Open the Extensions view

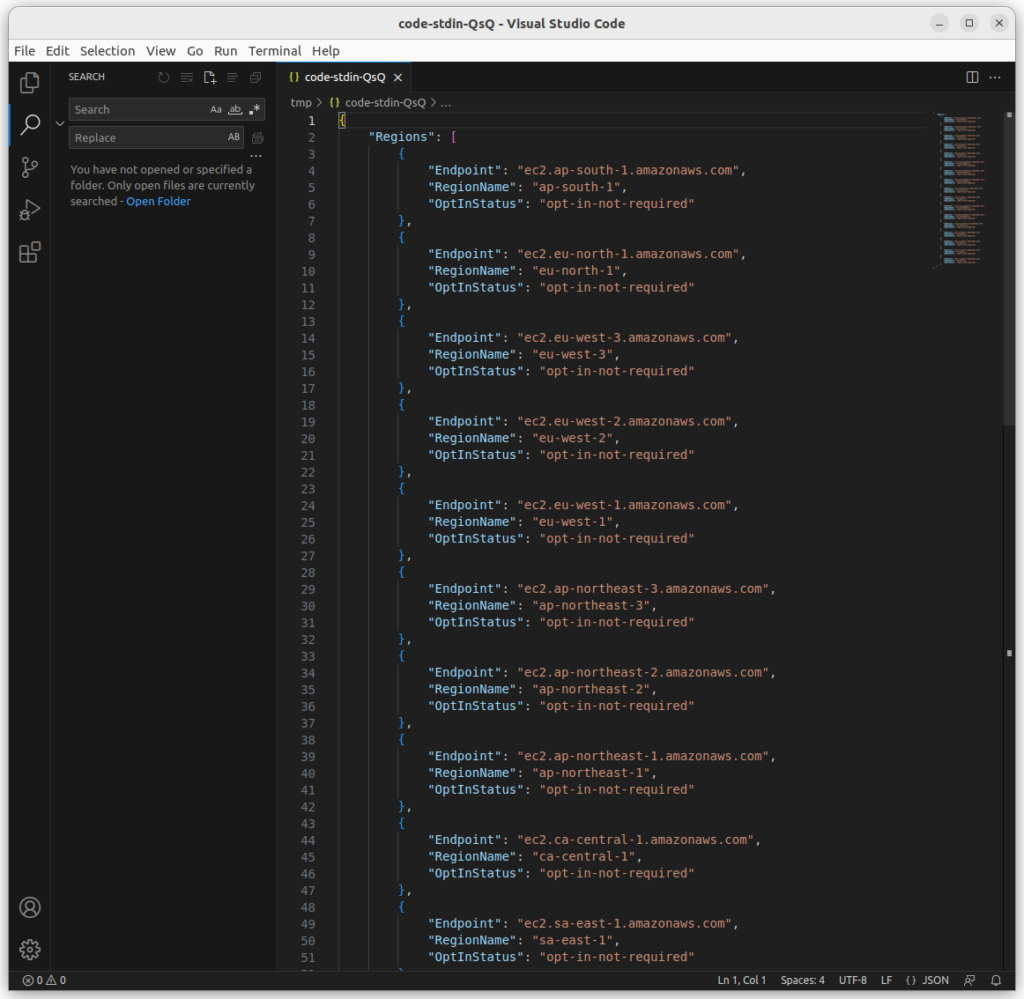pyautogui.click(x=29, y=252)
